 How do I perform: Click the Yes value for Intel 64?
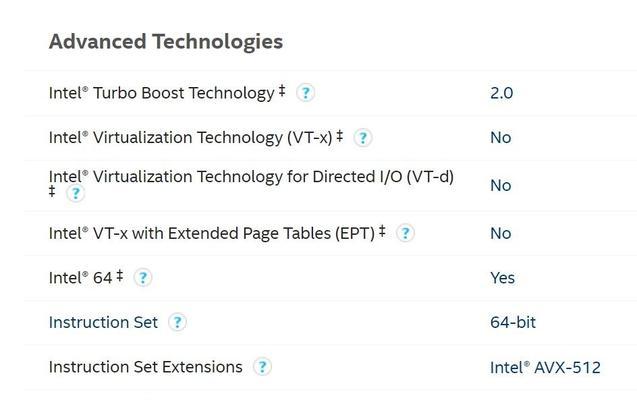pos(503,278)
